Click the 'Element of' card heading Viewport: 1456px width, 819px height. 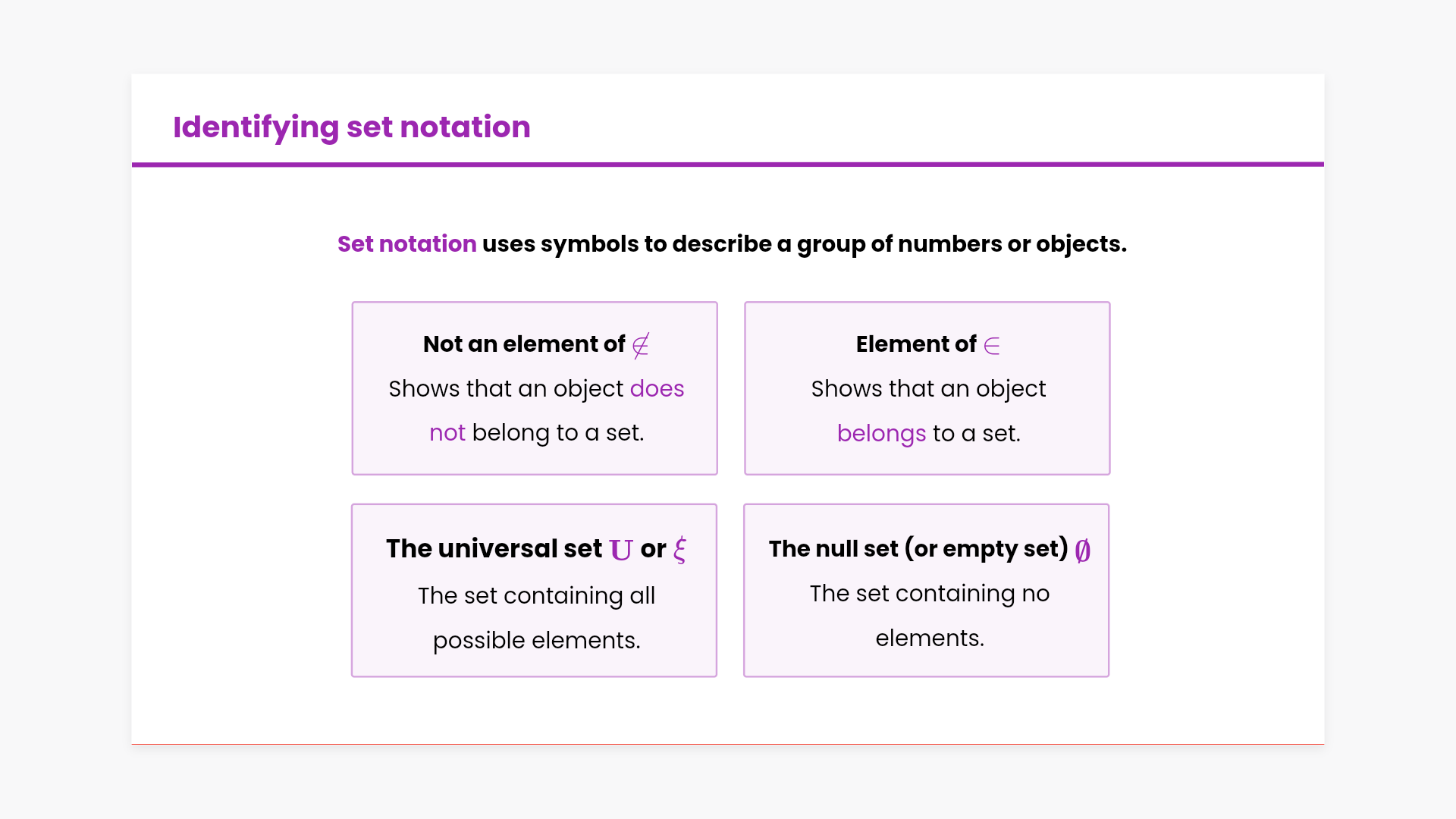916,344
